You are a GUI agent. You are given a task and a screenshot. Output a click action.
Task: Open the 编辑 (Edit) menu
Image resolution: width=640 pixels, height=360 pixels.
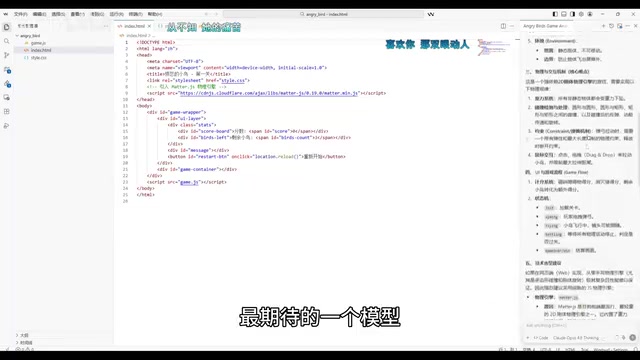(39, 14)
